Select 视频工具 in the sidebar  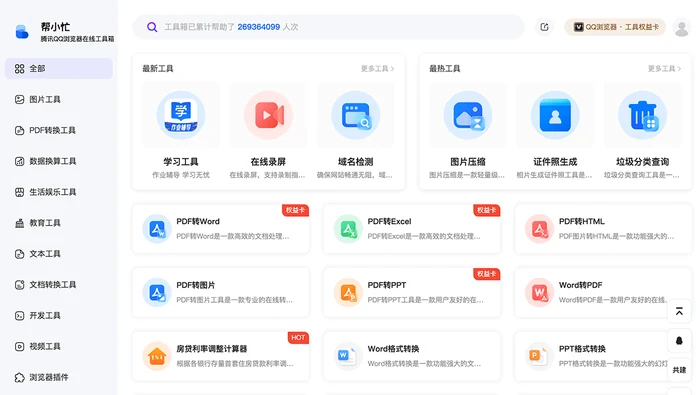59,346
